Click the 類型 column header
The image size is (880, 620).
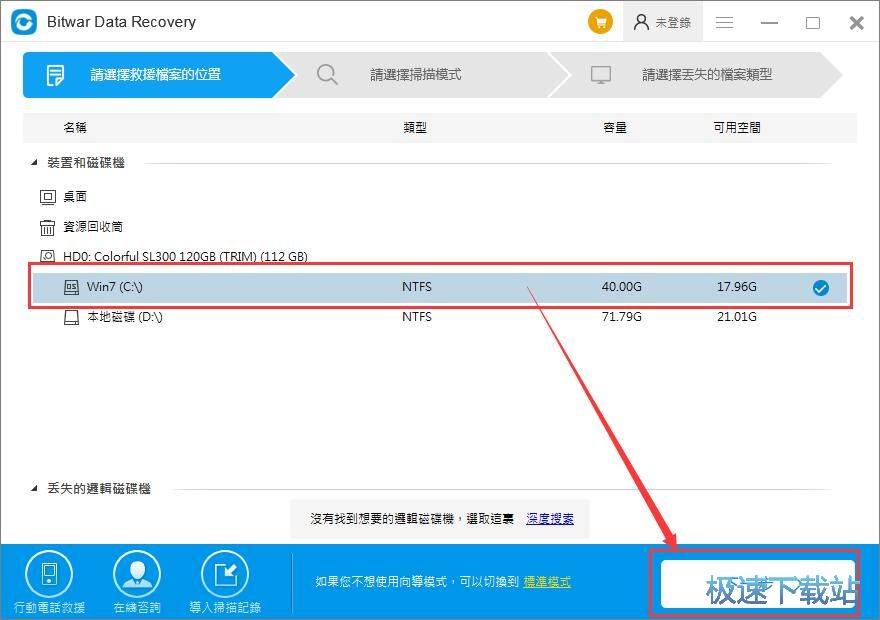pyautogui.click(x=415, y=127)
